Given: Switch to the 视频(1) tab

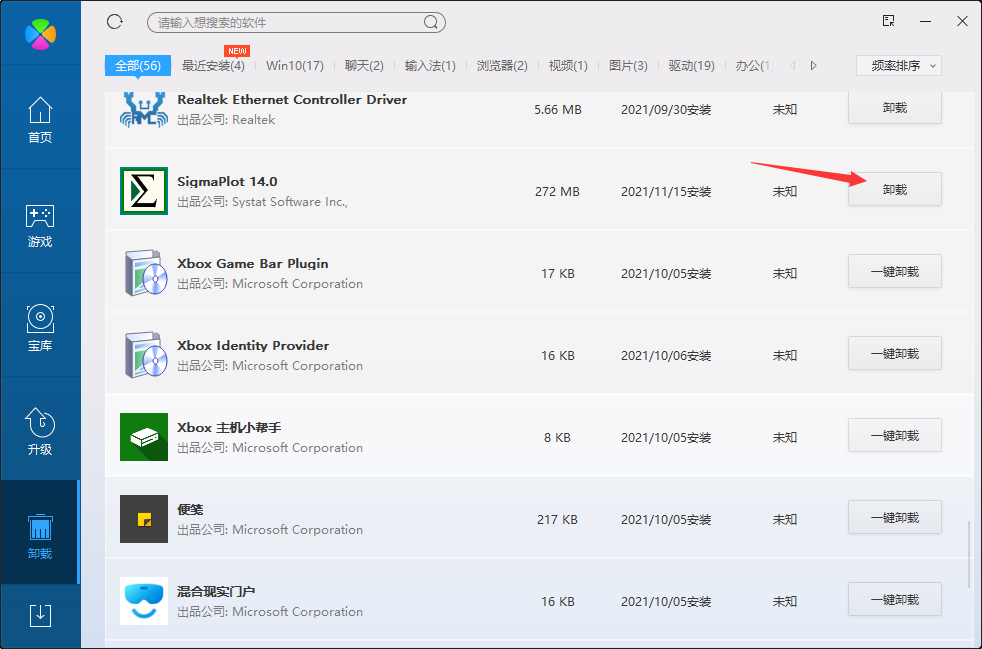Looking at the screenshot, I should tap(568, 66).
